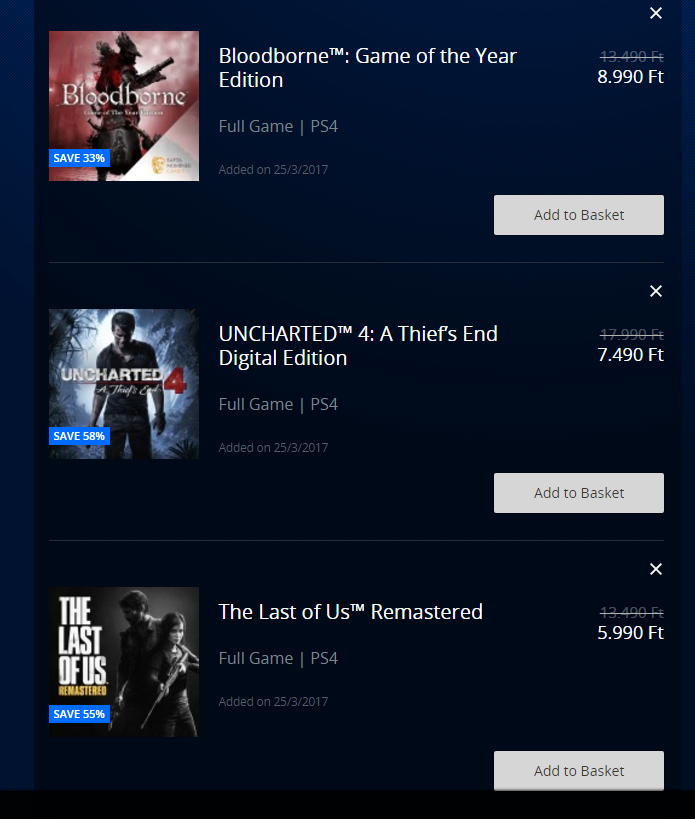
Task: Click PS4 platform label under Bloodborne title
Action: (324, 126)
